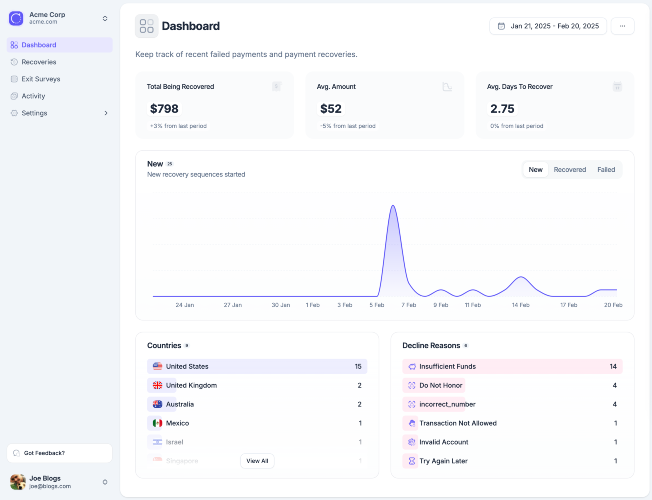This screenshot has width=652, height=500.
Task: Select the New chart view
Action: coord(536,170)
